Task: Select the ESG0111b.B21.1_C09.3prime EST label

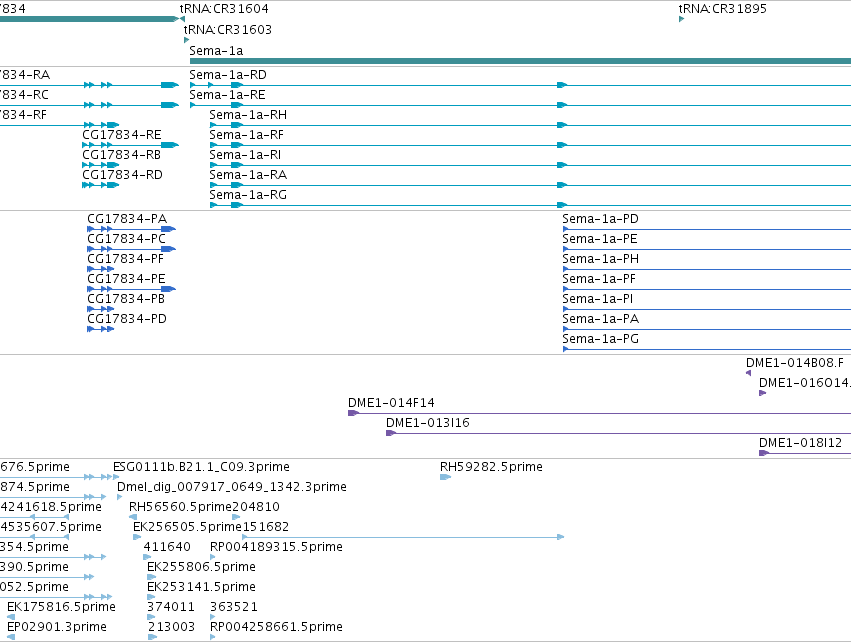Action: click(201, 467)
